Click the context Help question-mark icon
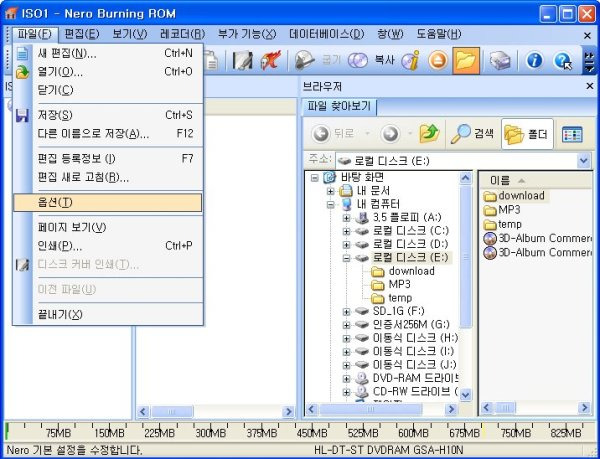Viewport: 600px width, 459px height. pos(562,60)
